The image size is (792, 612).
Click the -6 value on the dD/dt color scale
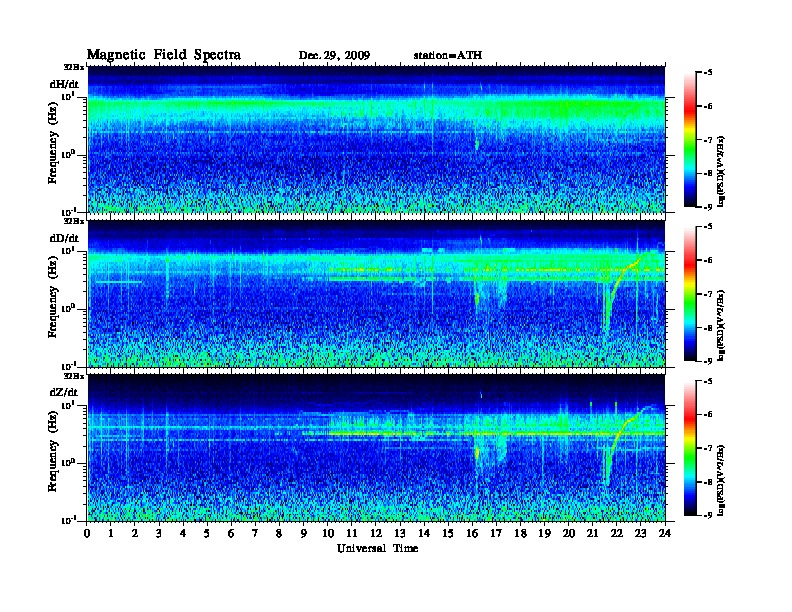point(708,260)
